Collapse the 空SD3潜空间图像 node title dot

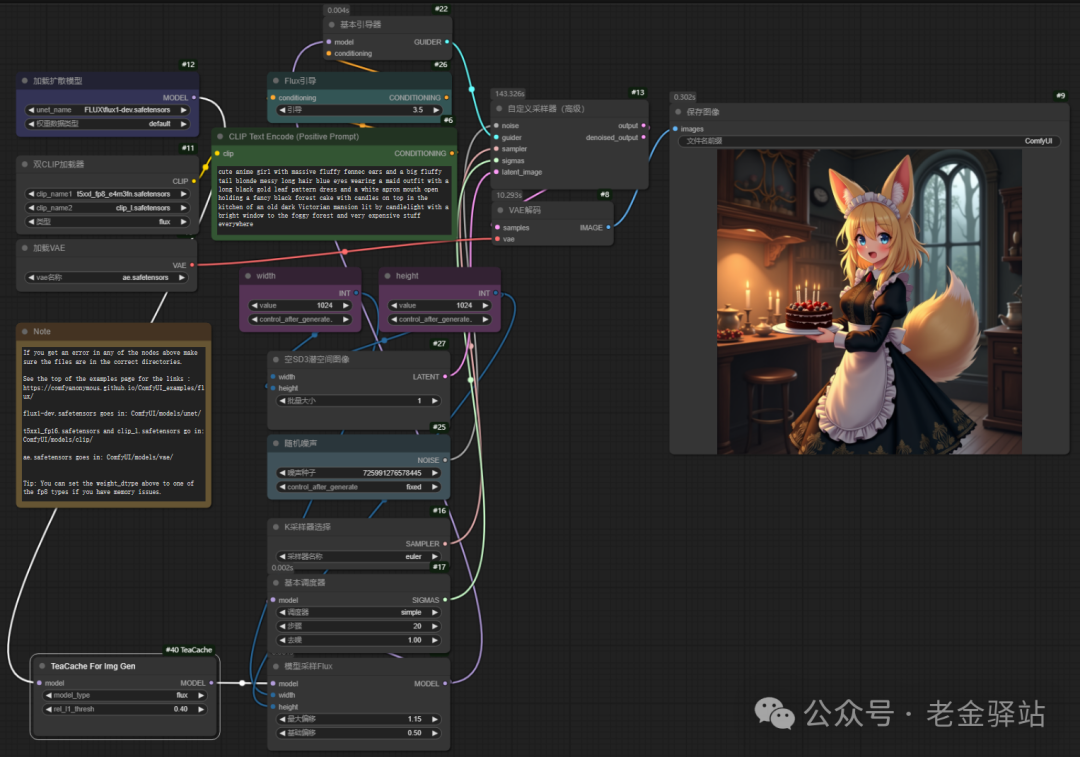(276, 359)
